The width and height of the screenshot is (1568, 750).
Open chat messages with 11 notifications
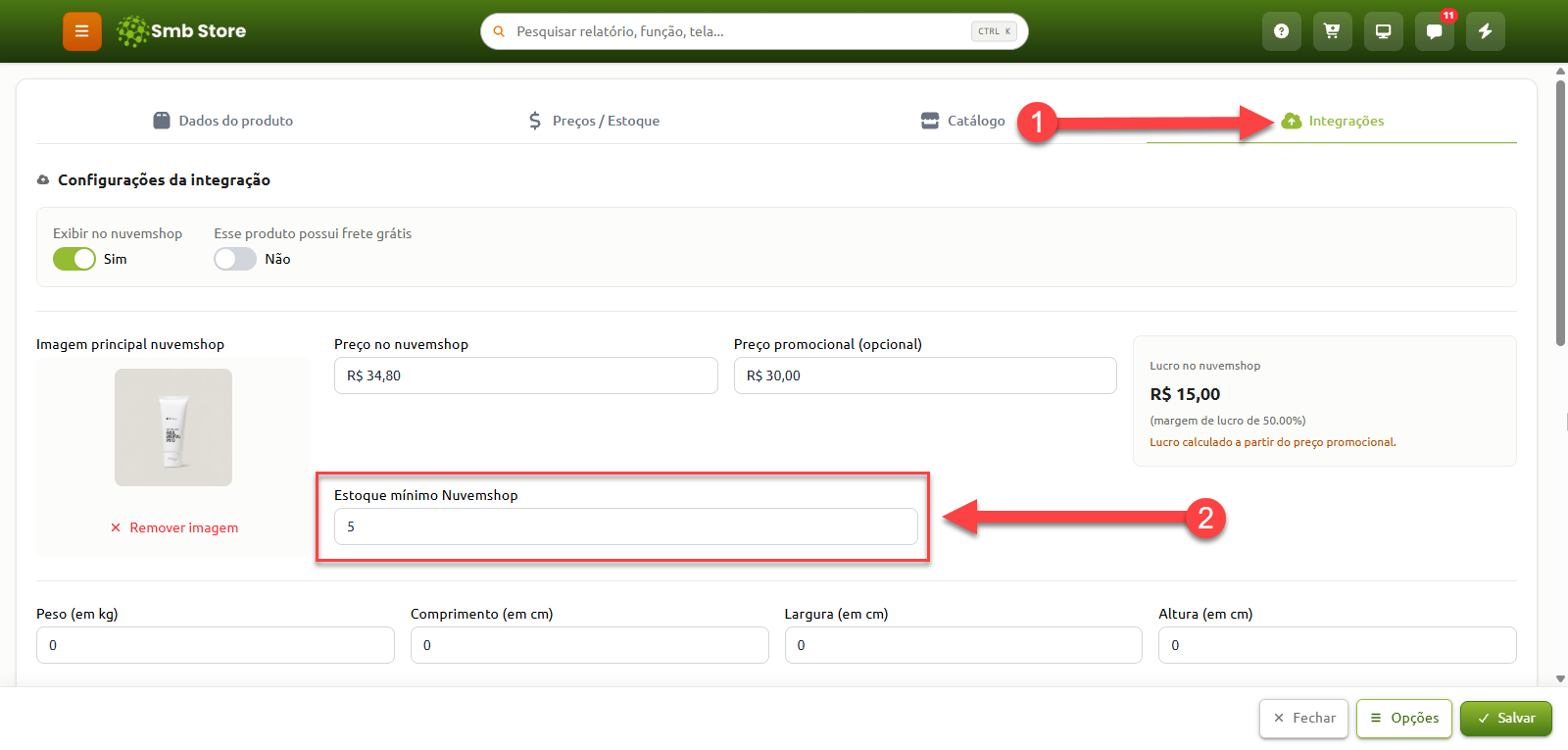(1434, 31)
